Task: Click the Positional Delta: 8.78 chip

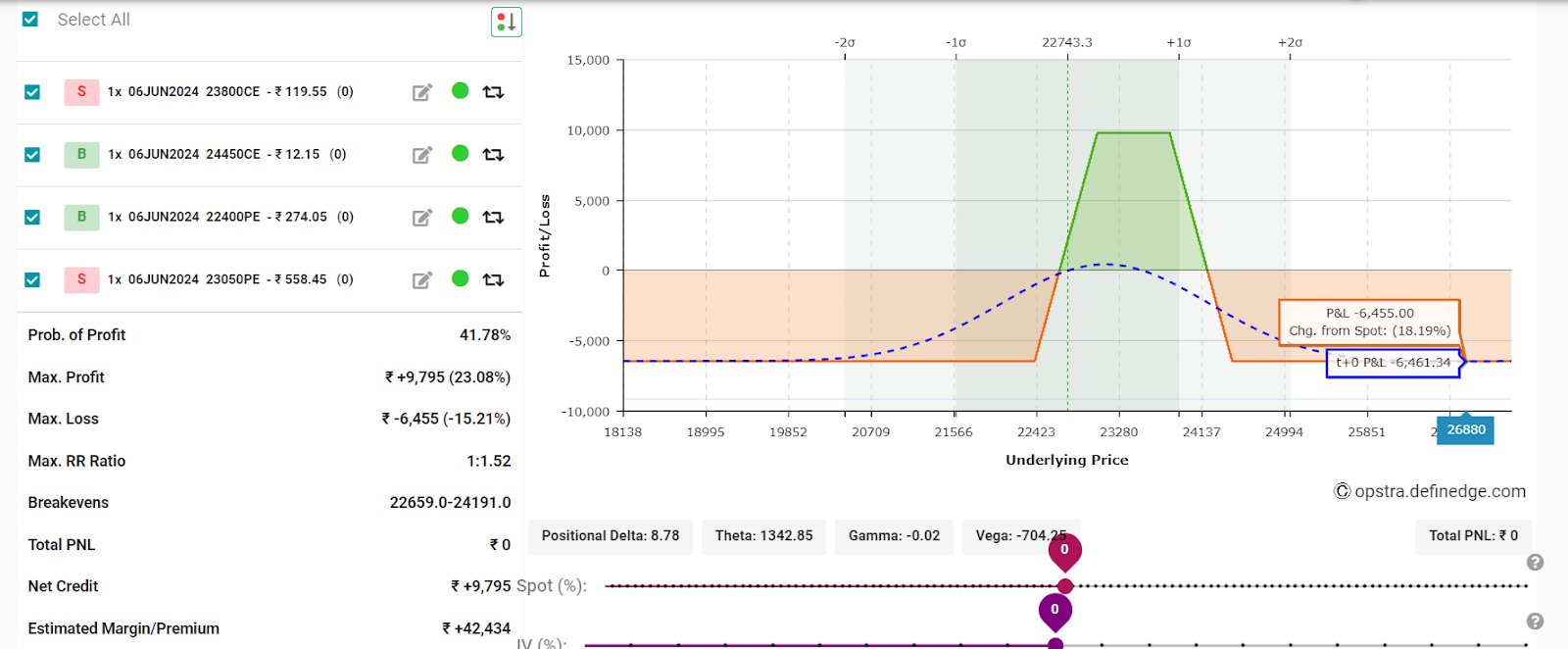Action: point(611,536)
